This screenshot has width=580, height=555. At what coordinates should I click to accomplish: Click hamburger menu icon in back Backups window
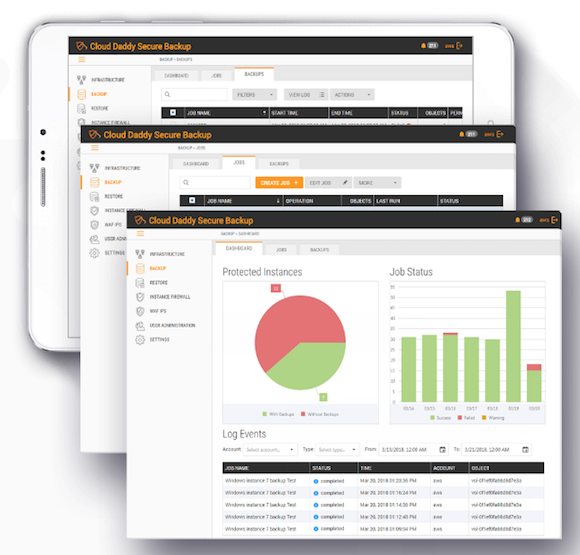click(82, 59)
